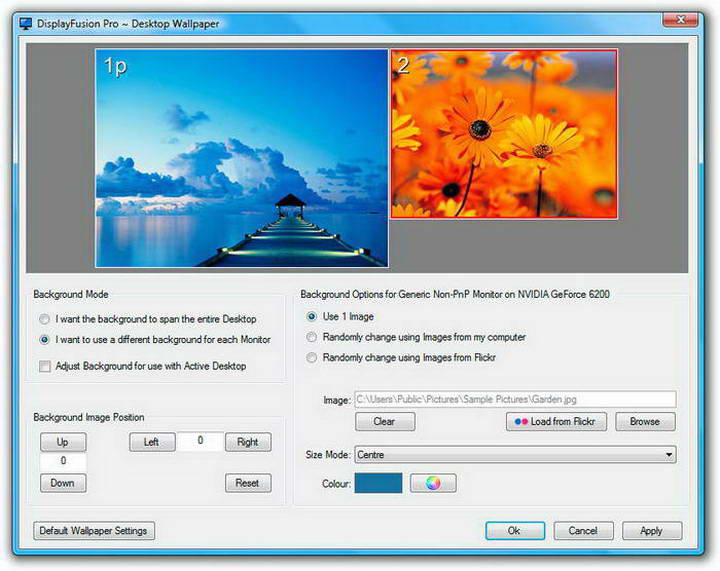Click the Right position button
This screenshot has width=720, height=571.
[248, 442]
